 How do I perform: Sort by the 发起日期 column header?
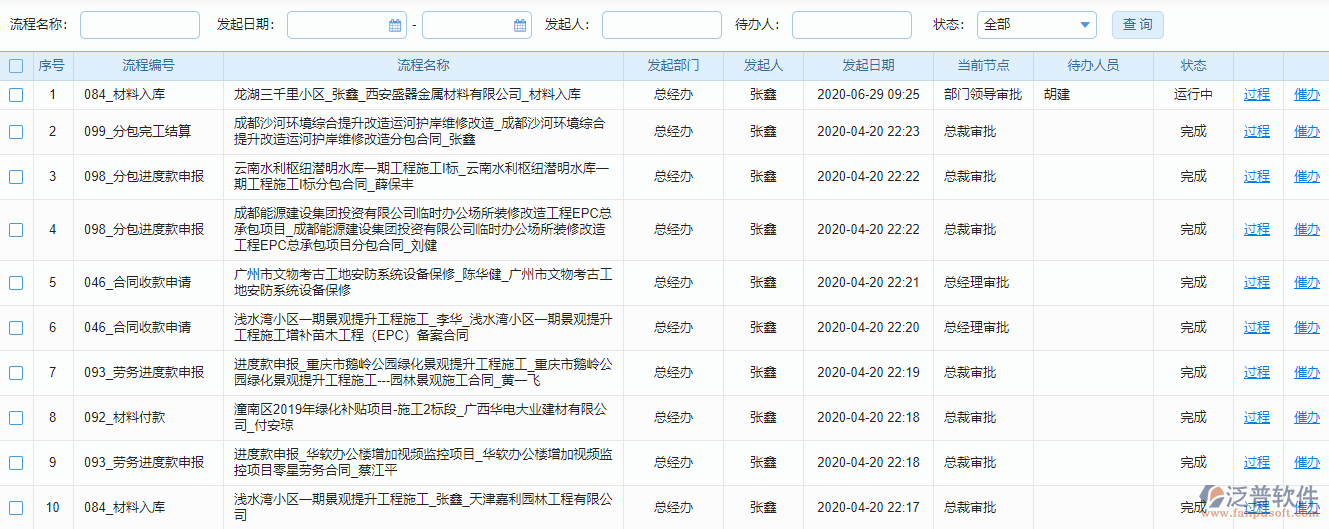(x=868, y=66)
